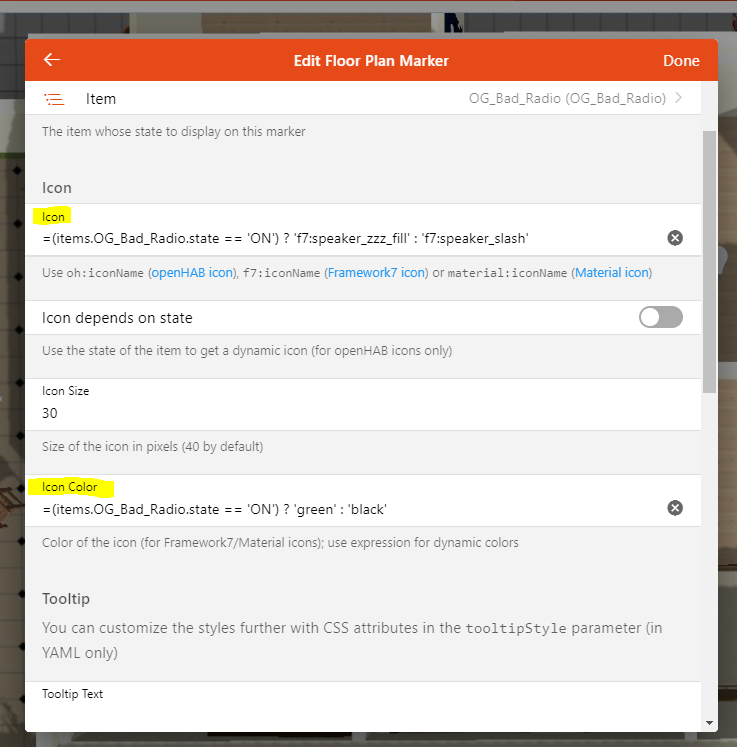Open the openHAB icon link
Image resolution: width=737 pixels, height=747 pixels.
(192, 273)
